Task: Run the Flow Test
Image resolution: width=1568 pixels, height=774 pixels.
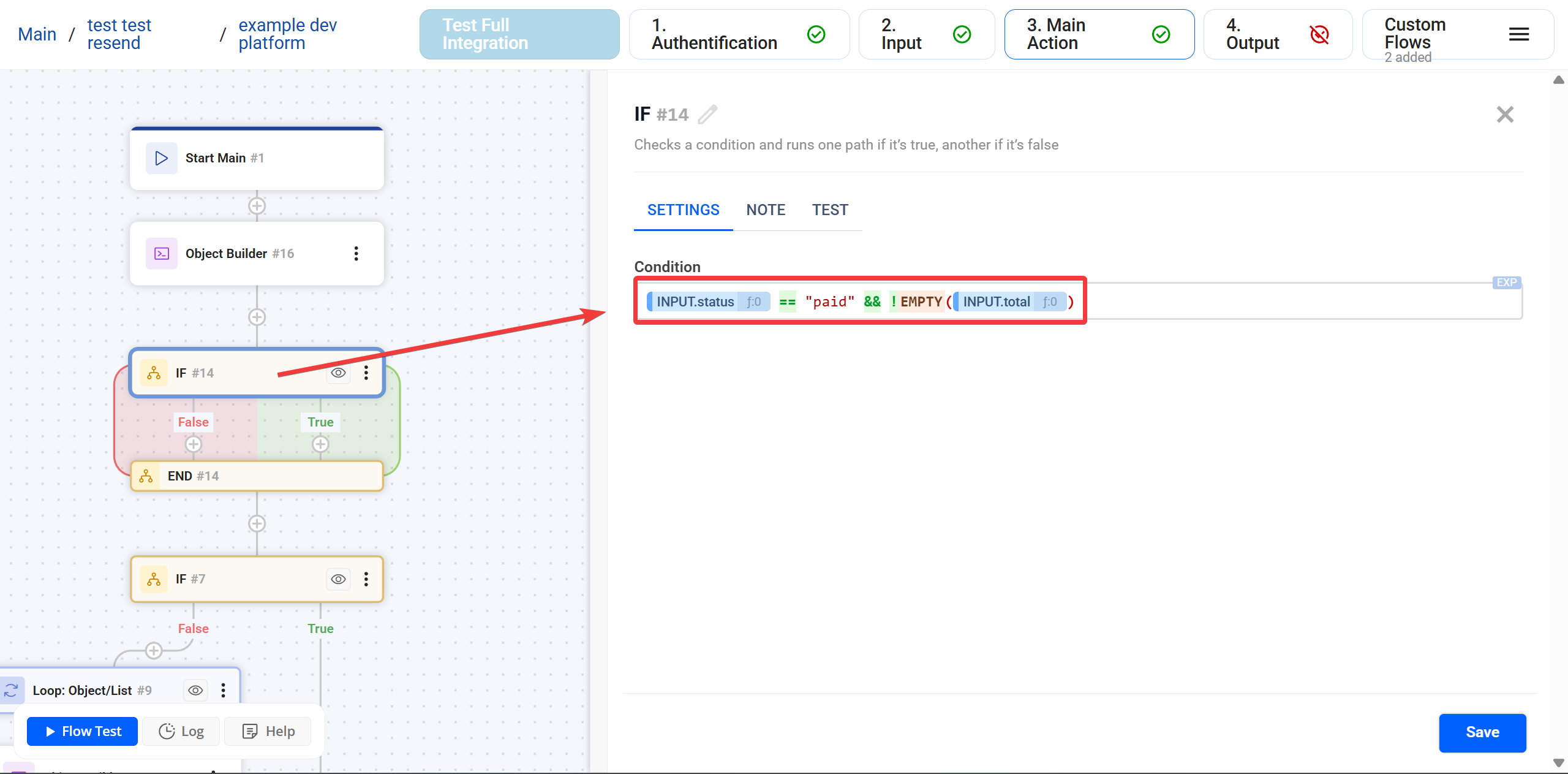Action: [83, 731]
